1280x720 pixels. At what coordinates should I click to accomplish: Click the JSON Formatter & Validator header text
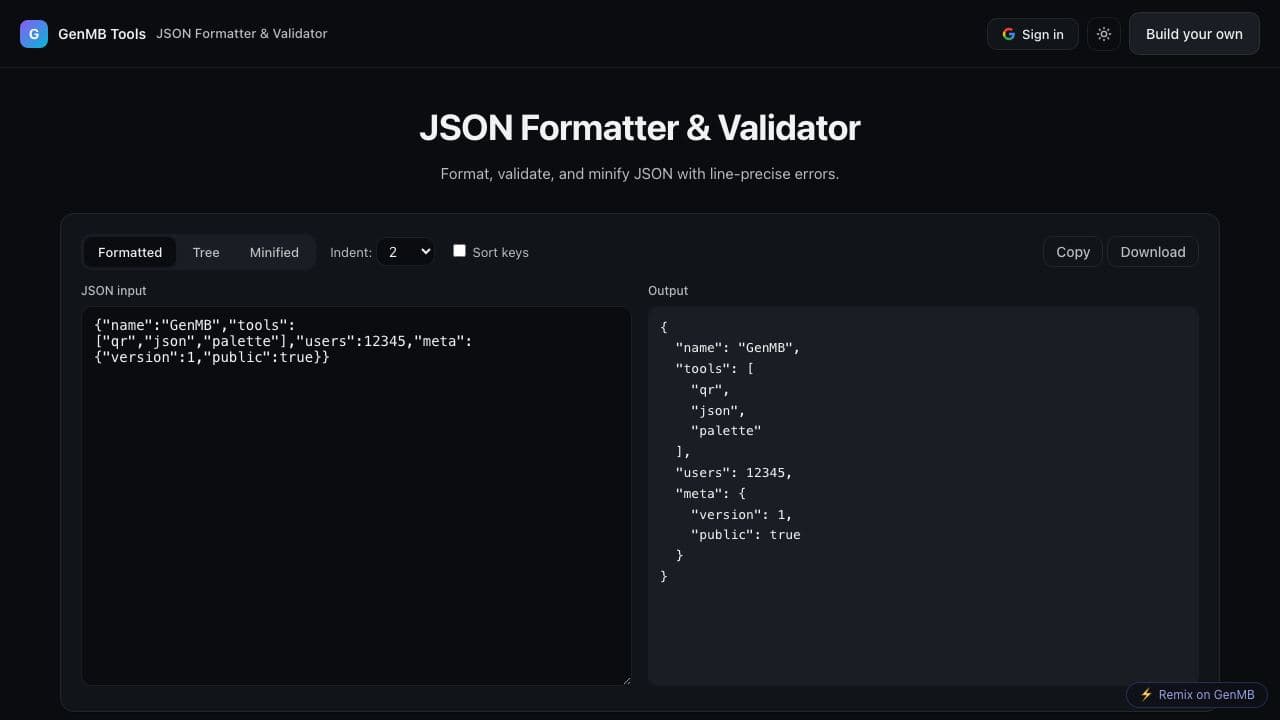pos(242,34)
